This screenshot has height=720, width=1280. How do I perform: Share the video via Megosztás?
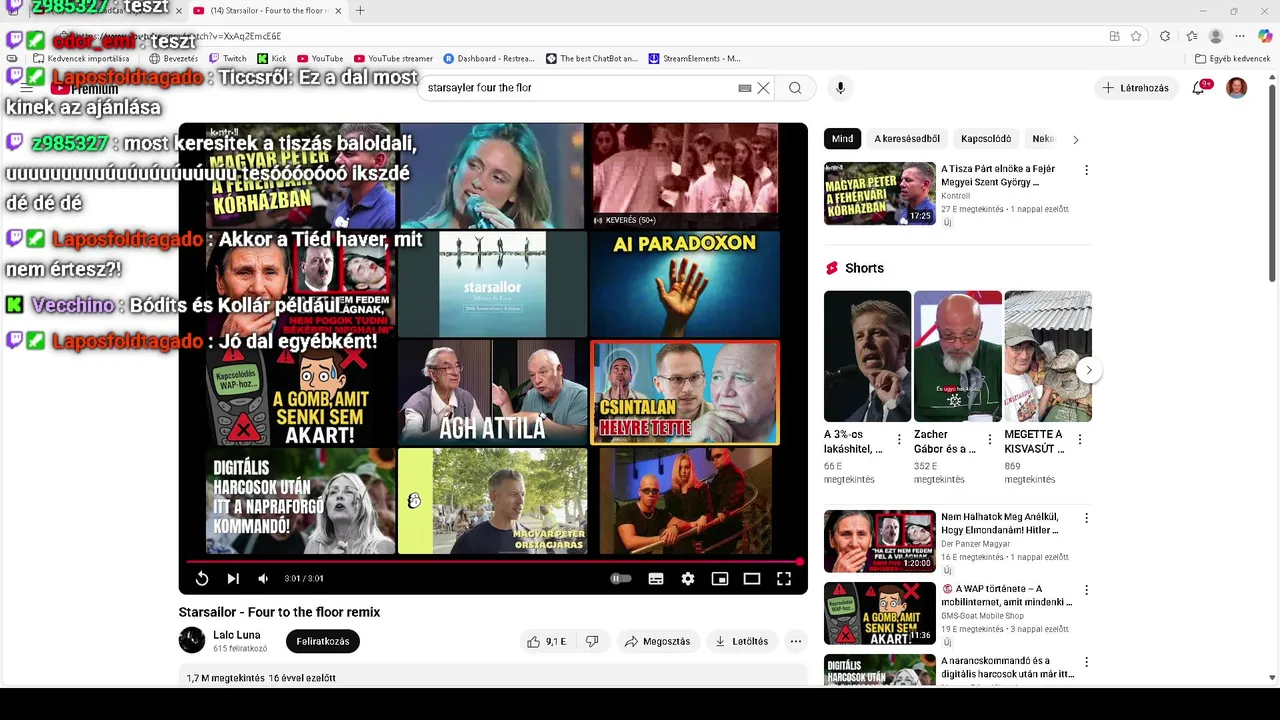tap(657, 641)
